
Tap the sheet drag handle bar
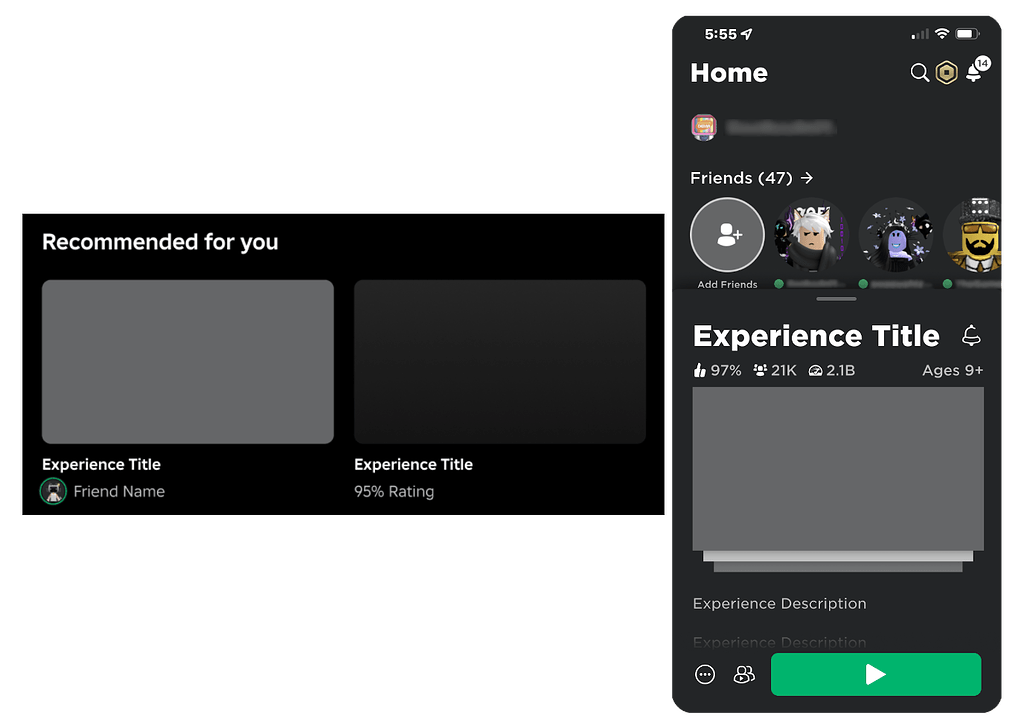(837, 299)
